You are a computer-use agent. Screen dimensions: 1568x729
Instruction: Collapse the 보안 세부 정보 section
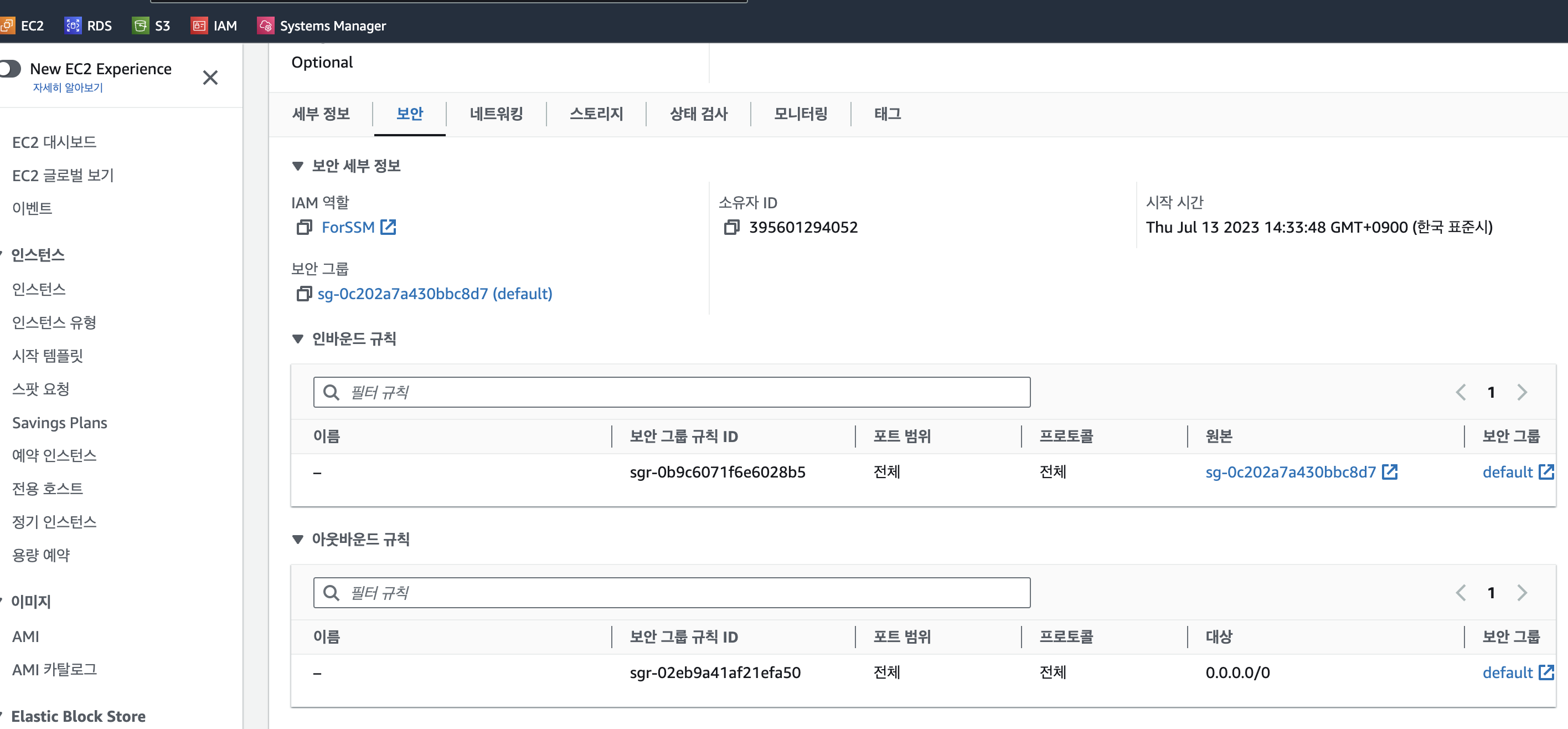click(298, 166)
